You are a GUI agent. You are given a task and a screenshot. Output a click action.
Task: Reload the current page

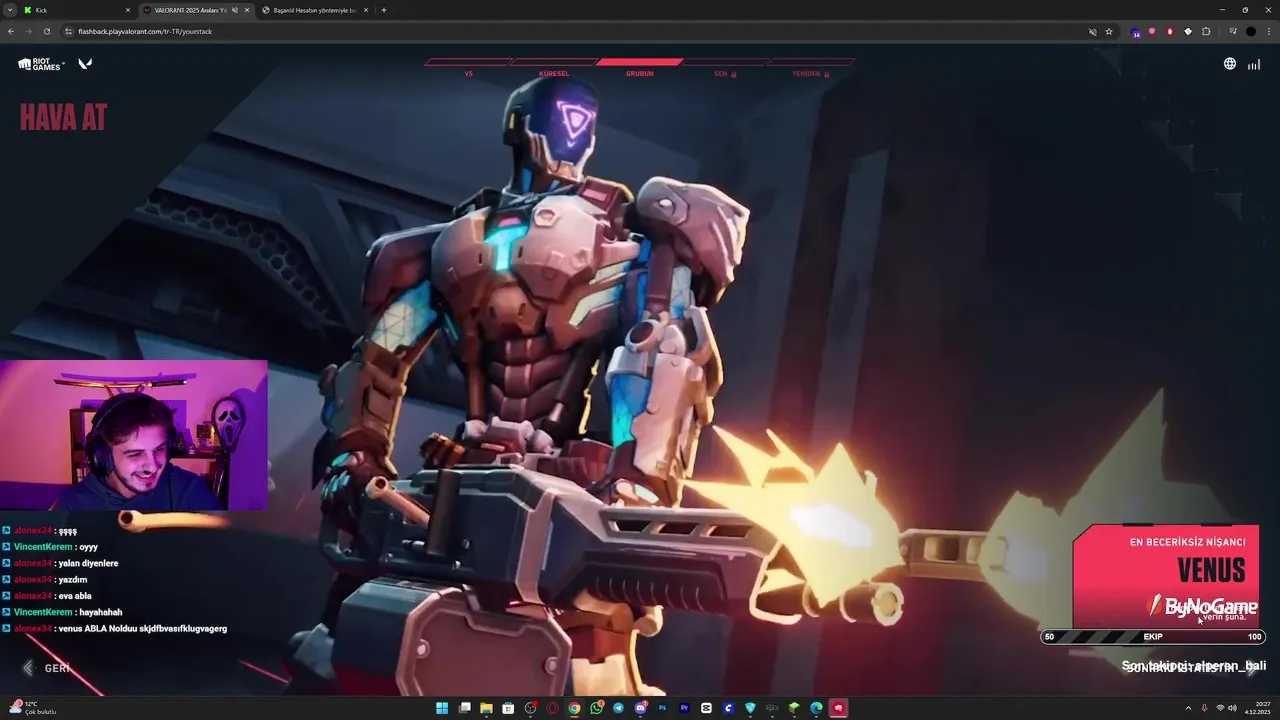47,31
